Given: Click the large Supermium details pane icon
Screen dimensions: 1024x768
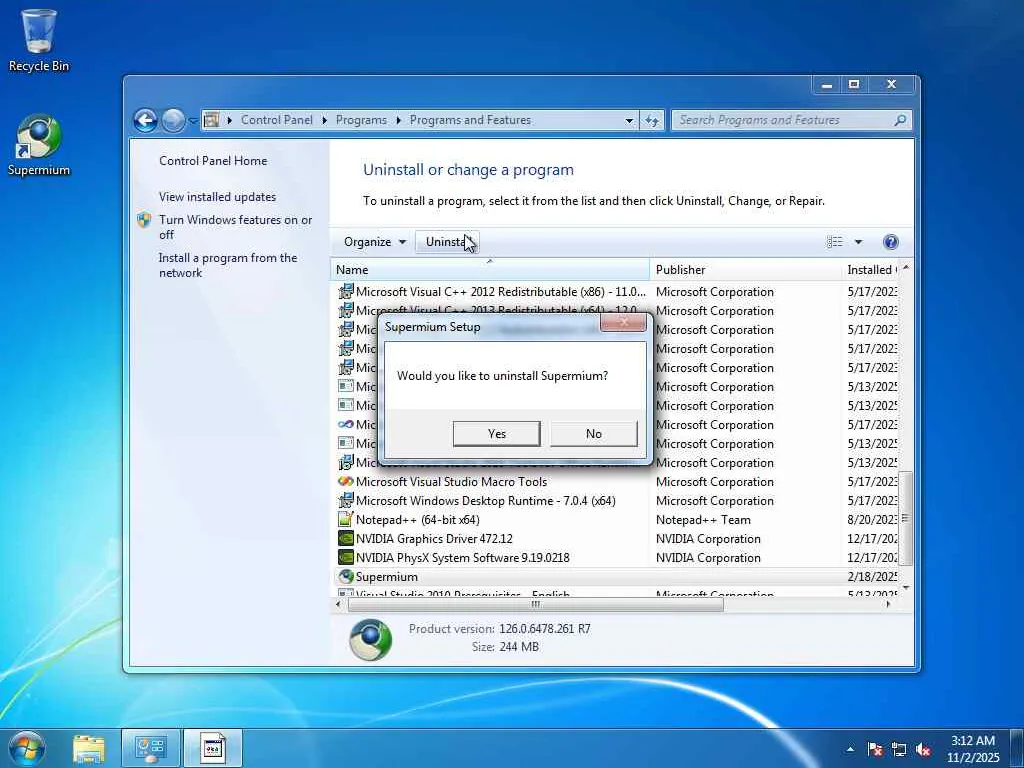Looking at the screenshot, I should click(371, 640).
